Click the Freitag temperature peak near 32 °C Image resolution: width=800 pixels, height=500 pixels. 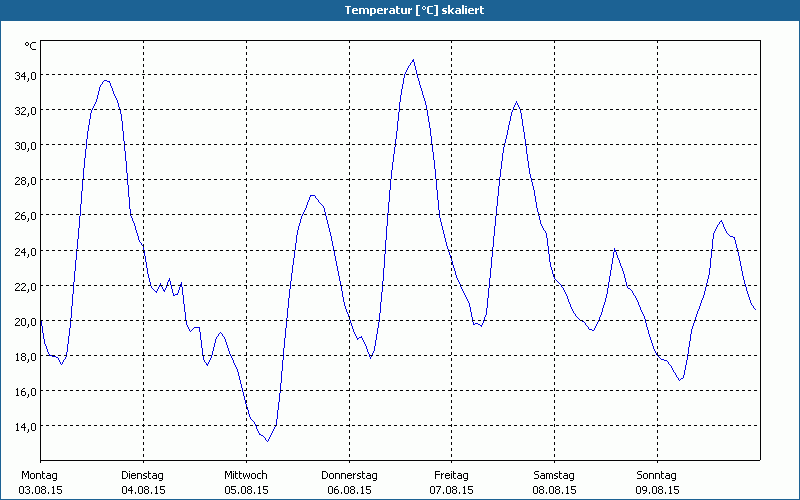(x=516, y=102)
